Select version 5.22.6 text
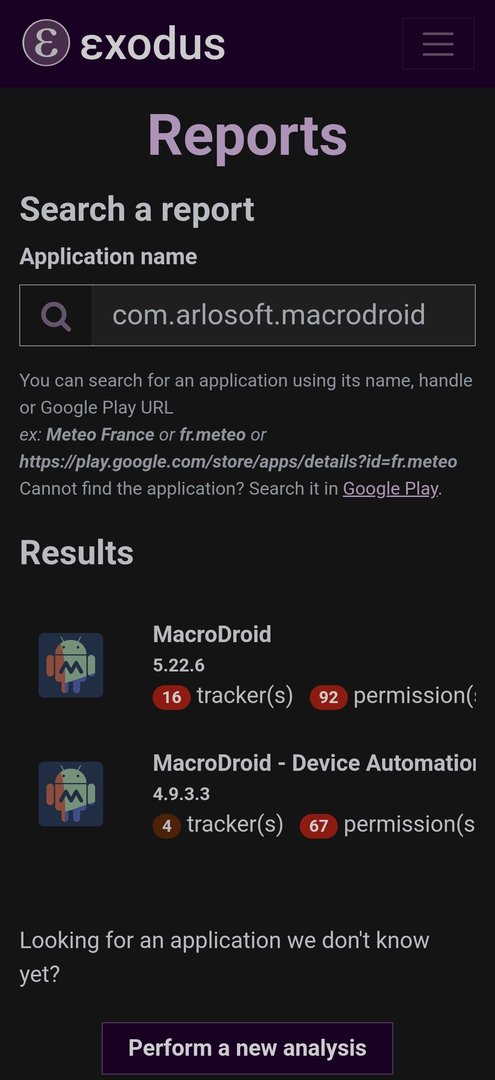The height and width of the screenshot is (1080, 495). [178, 665]
